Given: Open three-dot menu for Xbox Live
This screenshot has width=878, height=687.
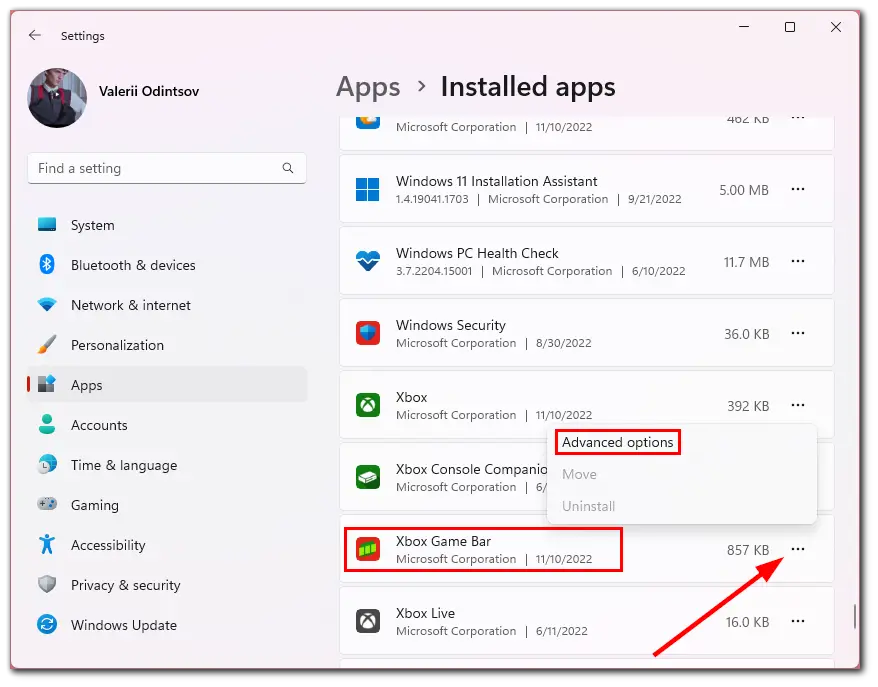Looking at the screenshot, I should (798, 621).
